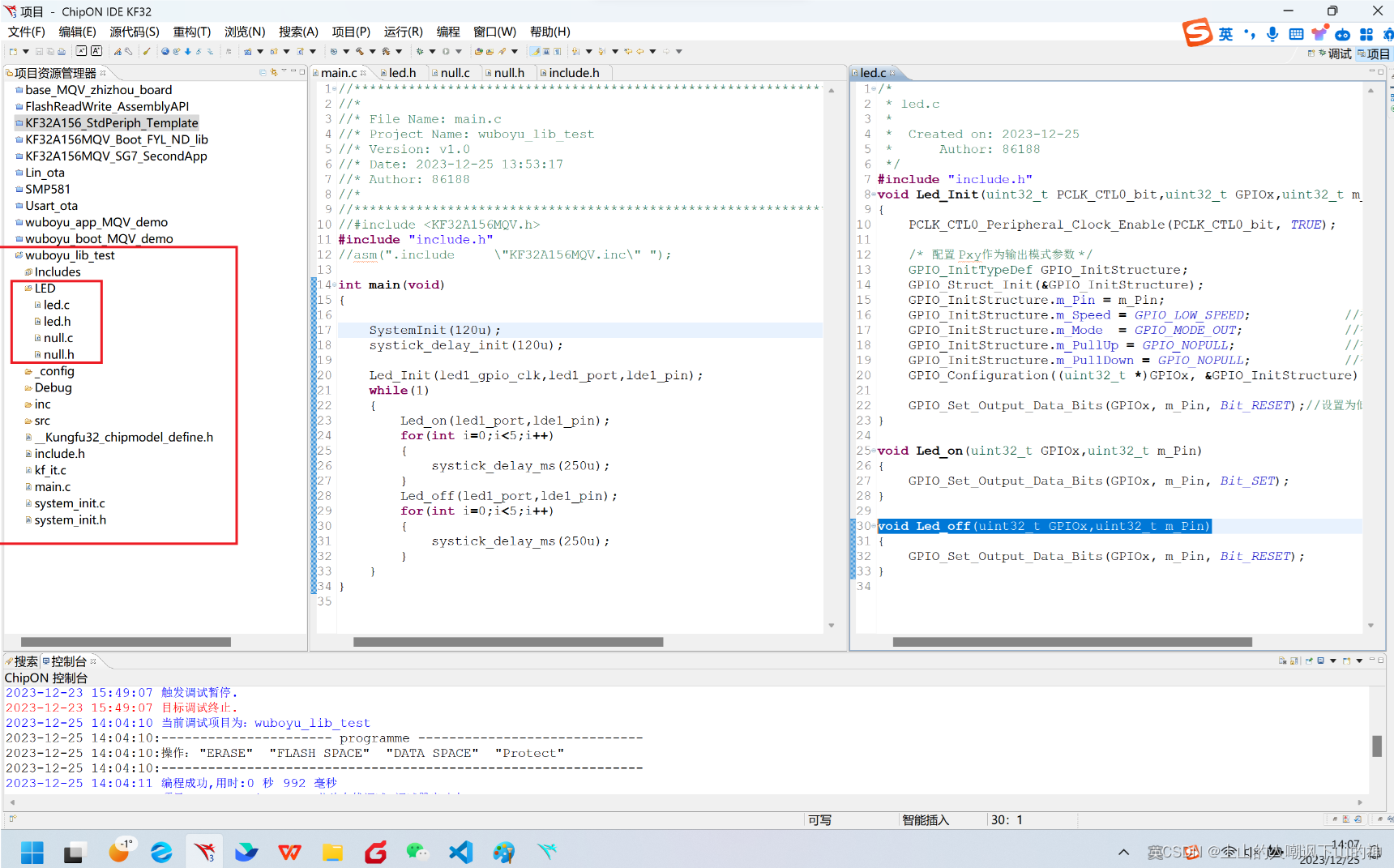Click the console vertical scrollbar thumb
The height and width of the screenshot is (868, 1394).
[1376, 746]
